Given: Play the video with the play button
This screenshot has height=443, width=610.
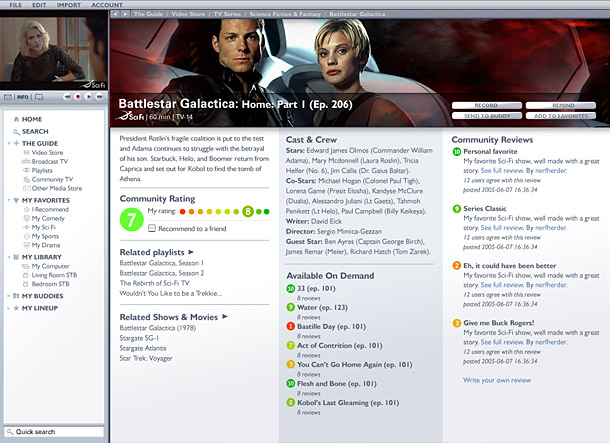Looking at the screenshot, I should (89, 96).
